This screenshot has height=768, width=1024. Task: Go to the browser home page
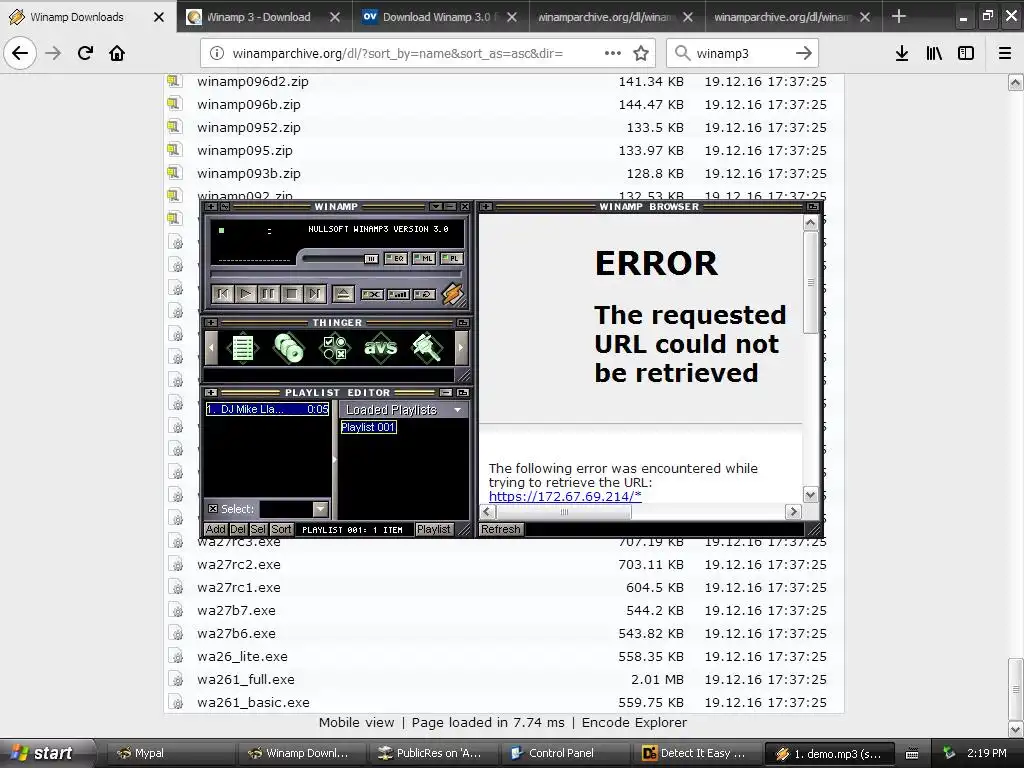(117, 53)
